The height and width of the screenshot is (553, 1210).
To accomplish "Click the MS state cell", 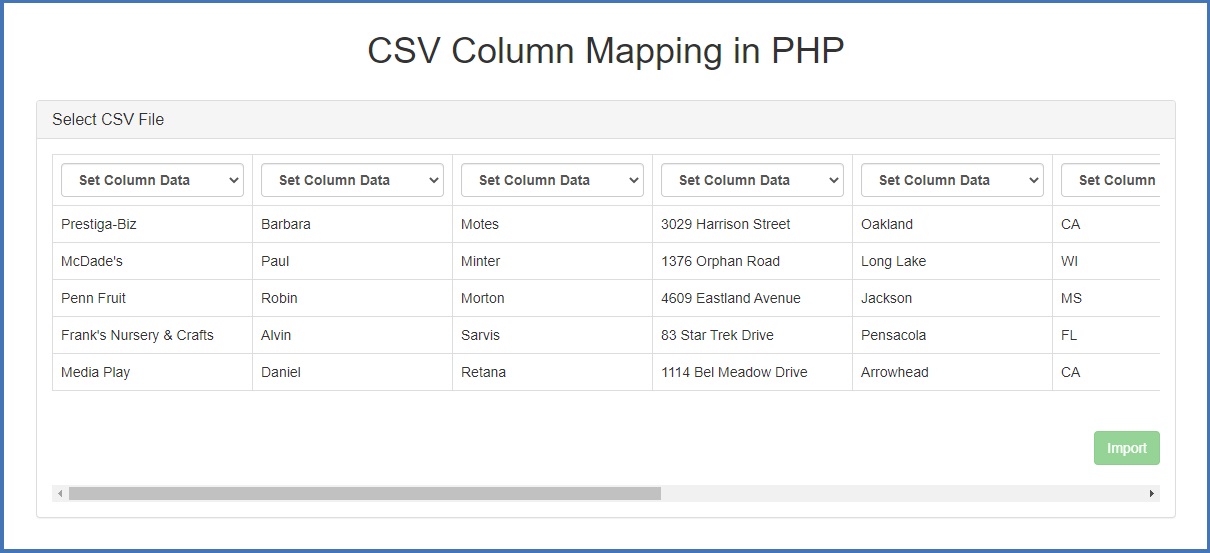I will 1106,298.
